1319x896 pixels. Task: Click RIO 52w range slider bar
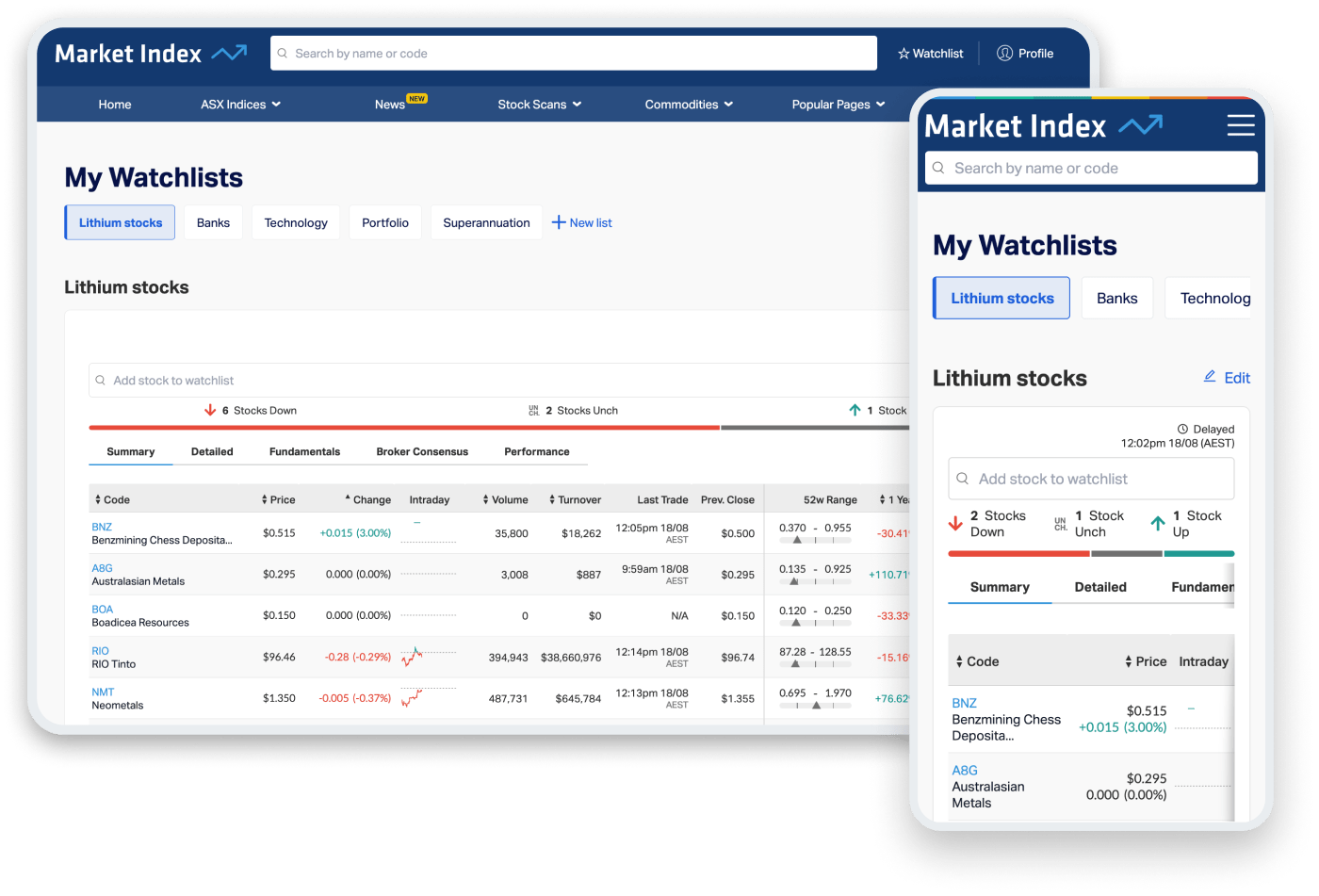pos(815,664)
